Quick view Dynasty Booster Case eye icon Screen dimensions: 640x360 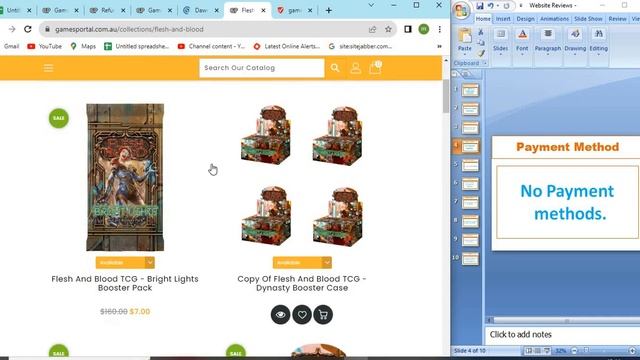(x=280, y=315)
